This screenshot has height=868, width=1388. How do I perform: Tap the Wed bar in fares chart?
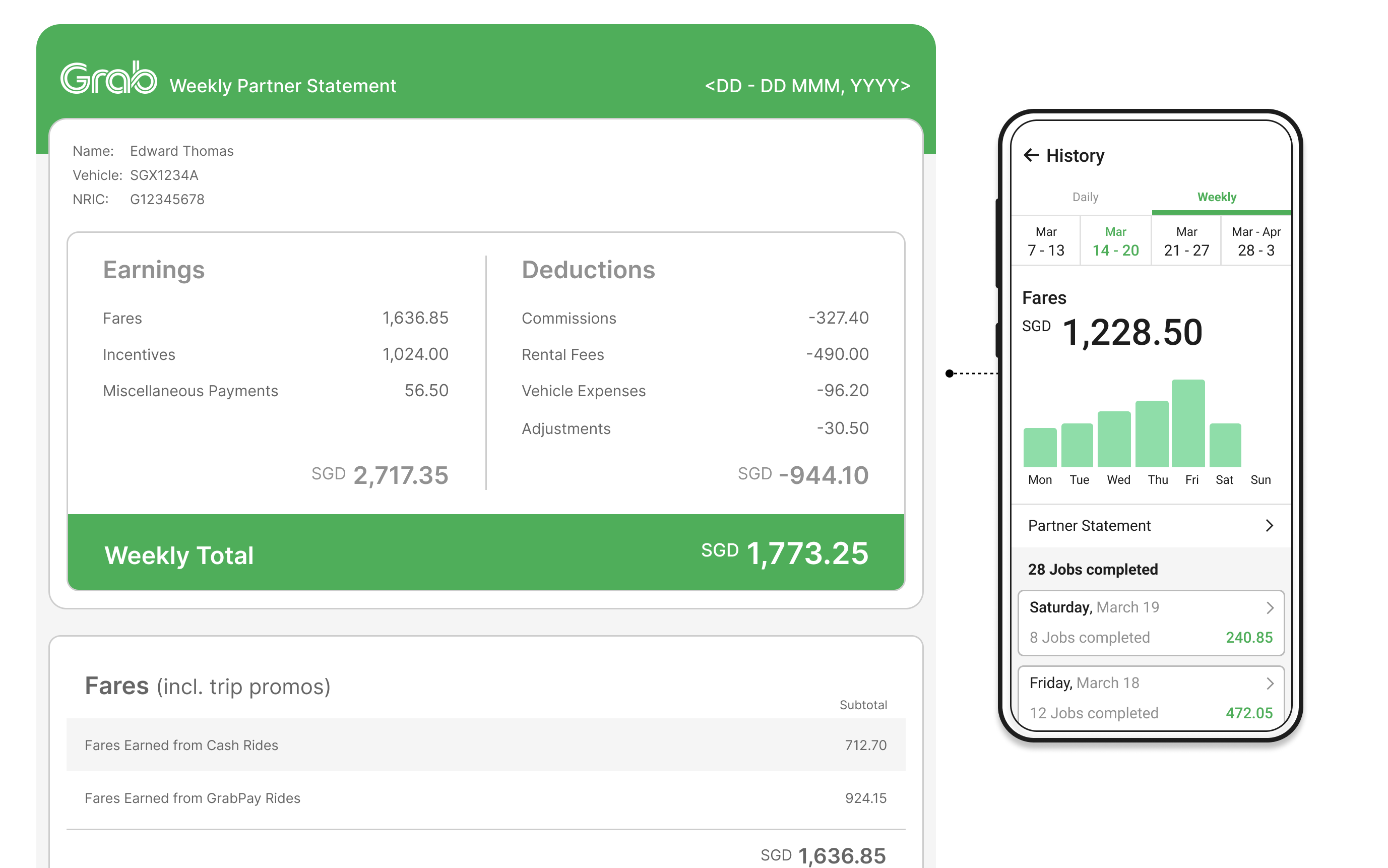tap(1114, 439)
